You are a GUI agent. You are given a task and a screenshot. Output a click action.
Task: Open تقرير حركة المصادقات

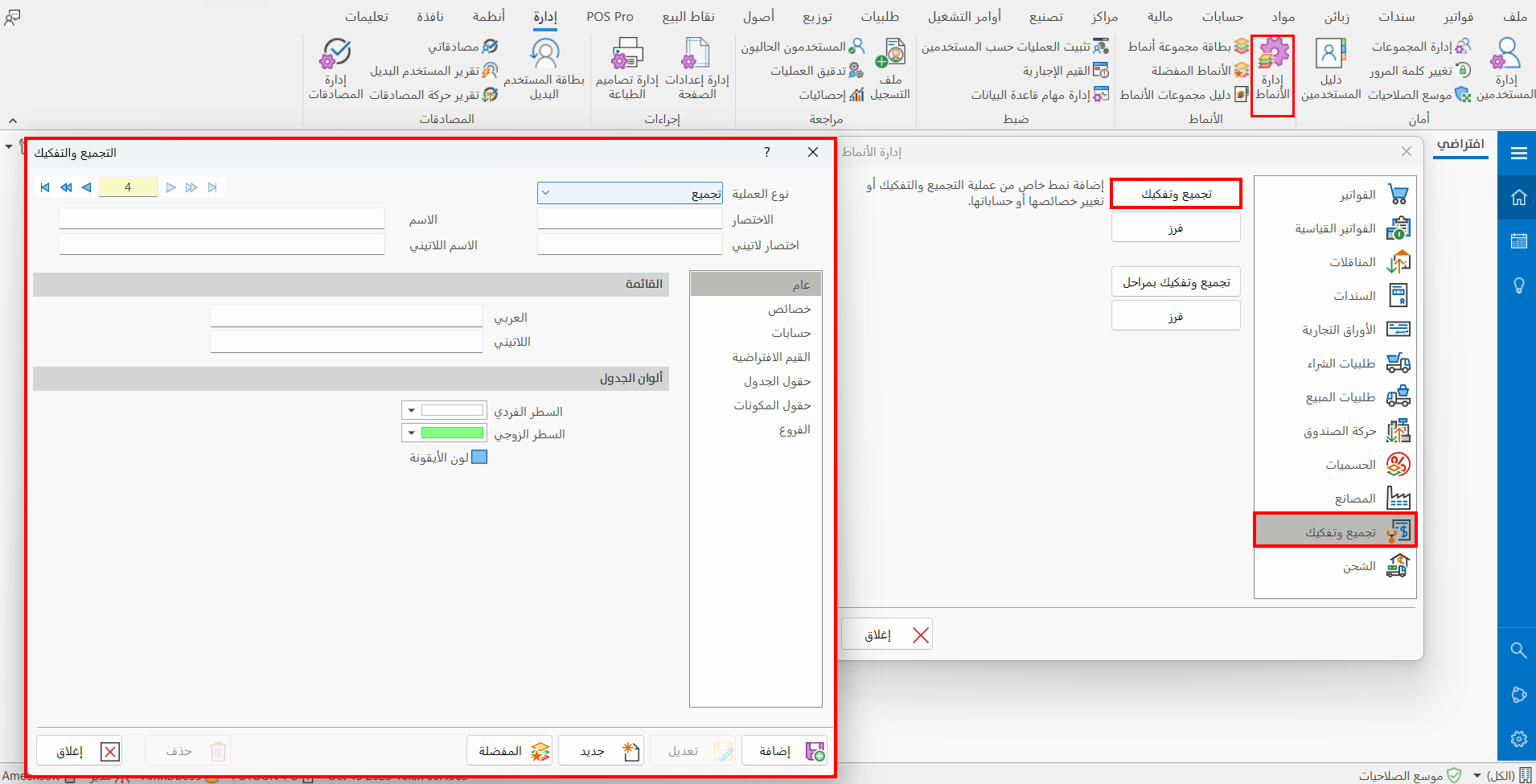(x=434, y=95)
